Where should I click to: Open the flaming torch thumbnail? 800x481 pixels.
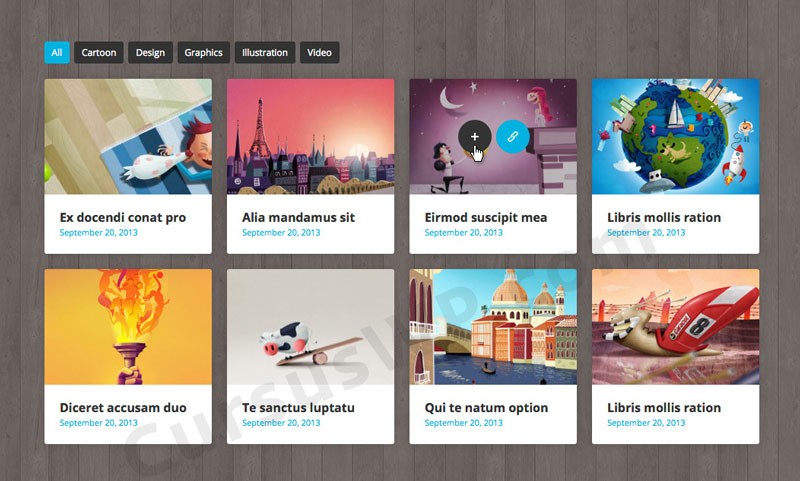(x=128, y=326)
